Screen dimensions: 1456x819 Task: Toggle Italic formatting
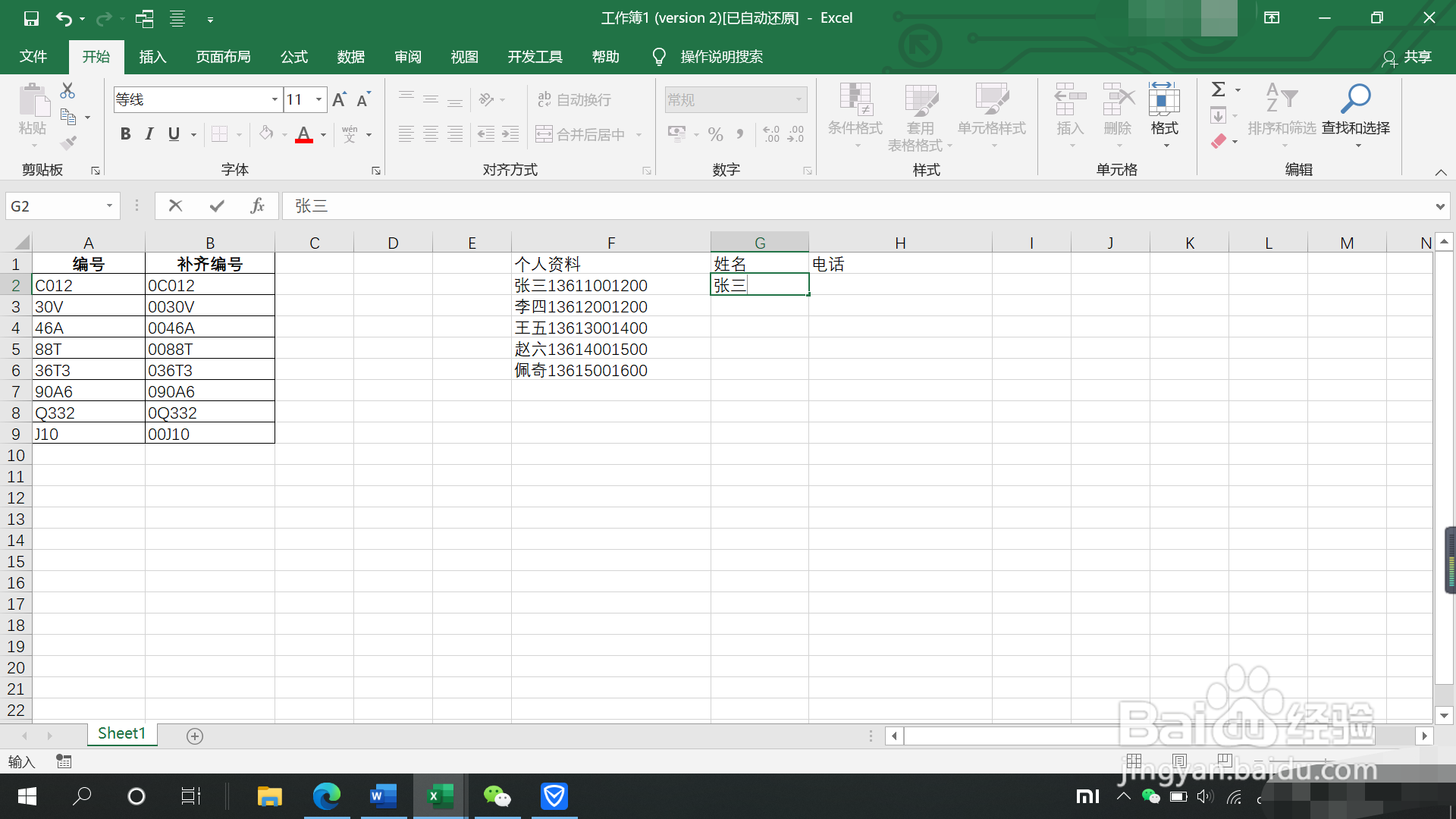[149, 134]
